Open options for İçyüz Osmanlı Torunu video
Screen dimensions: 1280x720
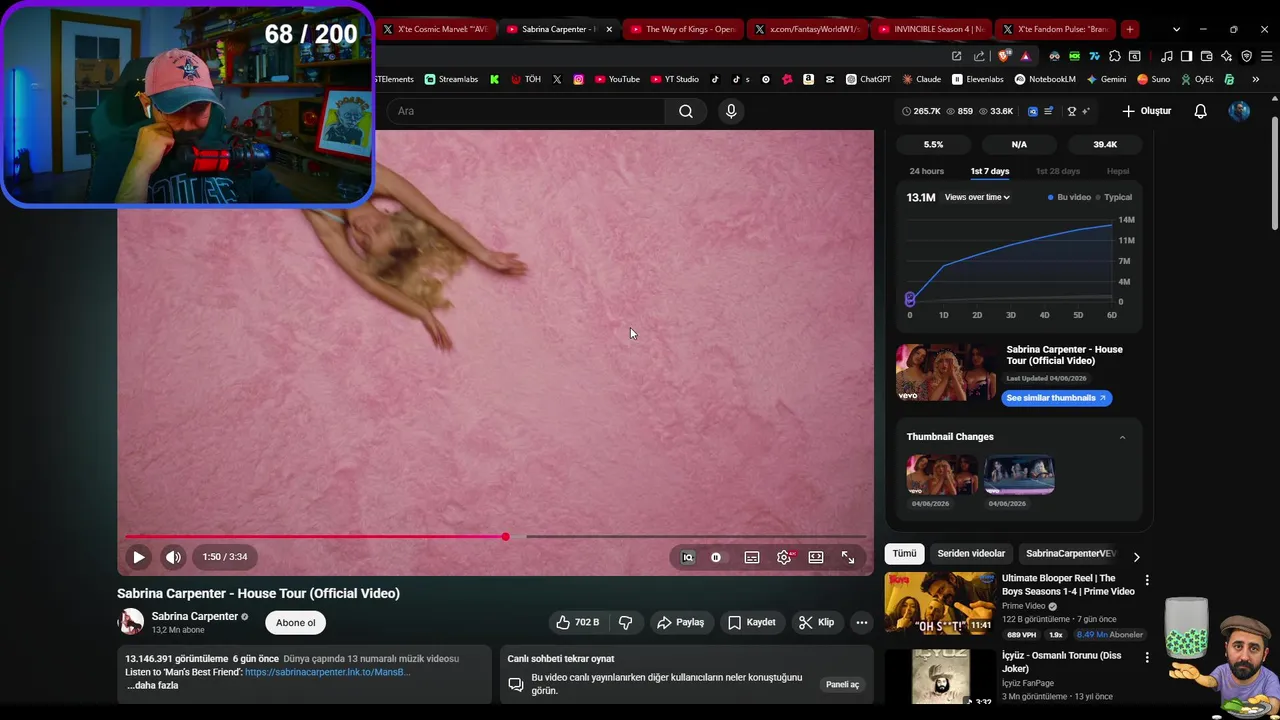coord(1147,658)
